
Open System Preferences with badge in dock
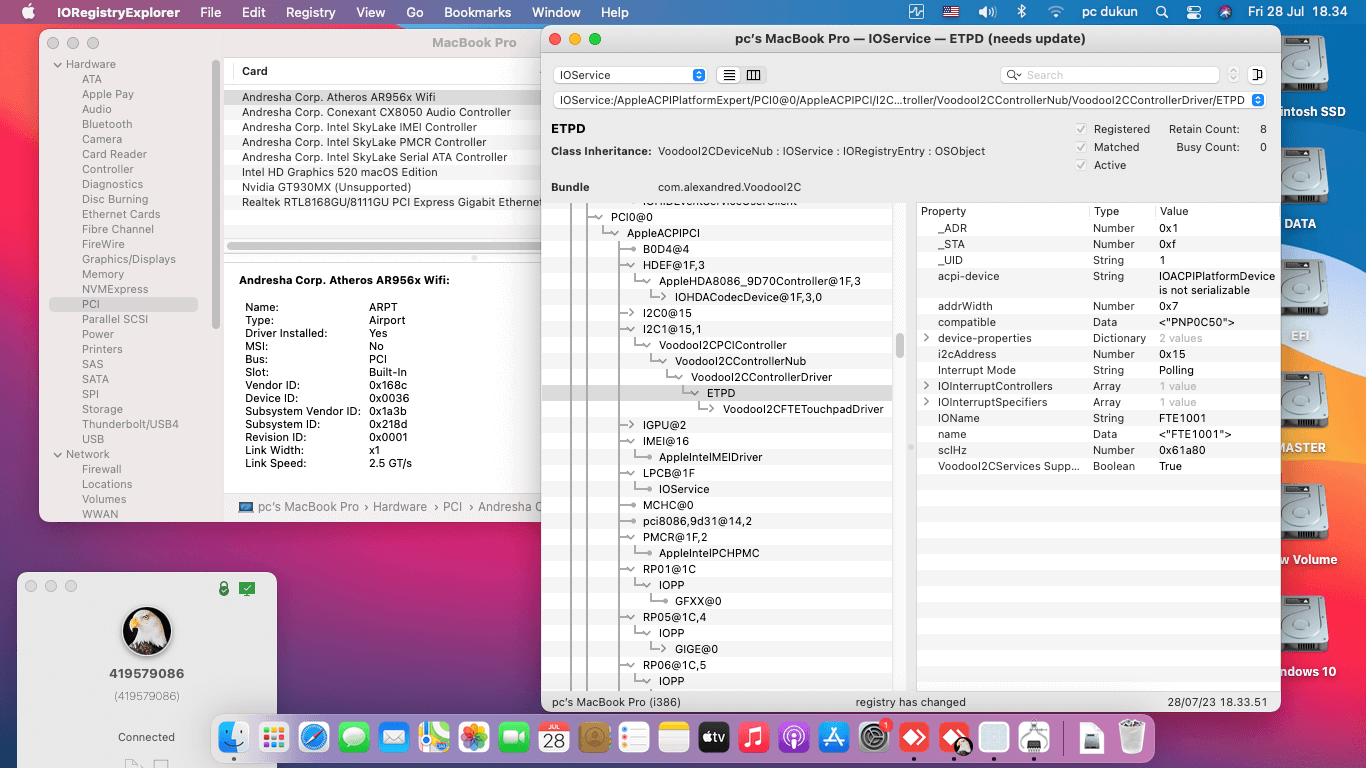tap(874, 738)
